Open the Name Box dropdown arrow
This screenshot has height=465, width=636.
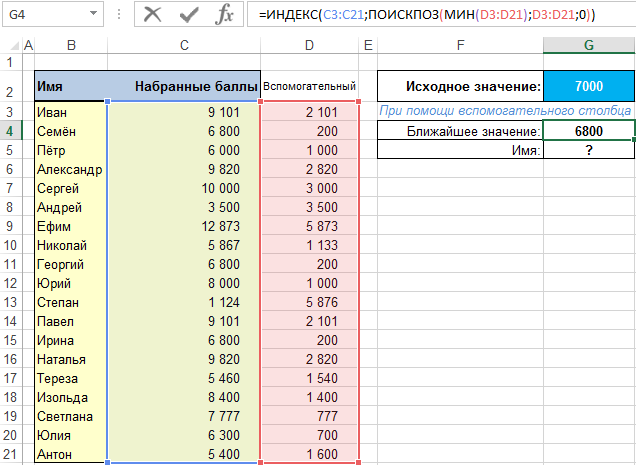point(93,14)
